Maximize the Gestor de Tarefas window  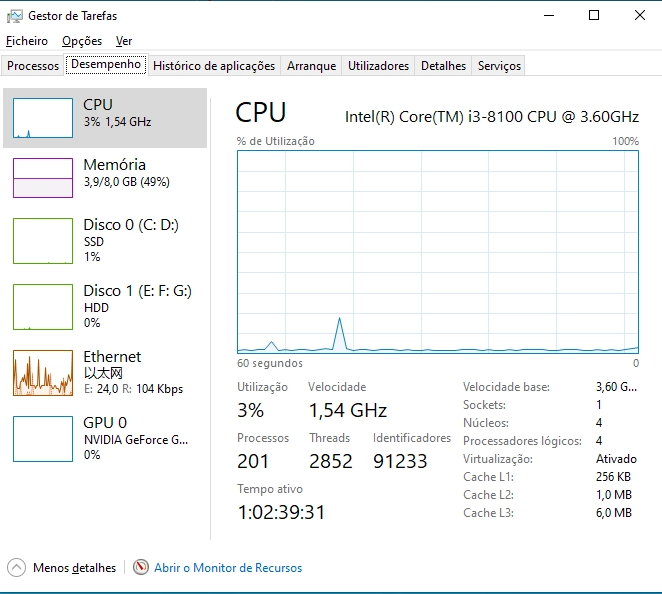(594, 16)
